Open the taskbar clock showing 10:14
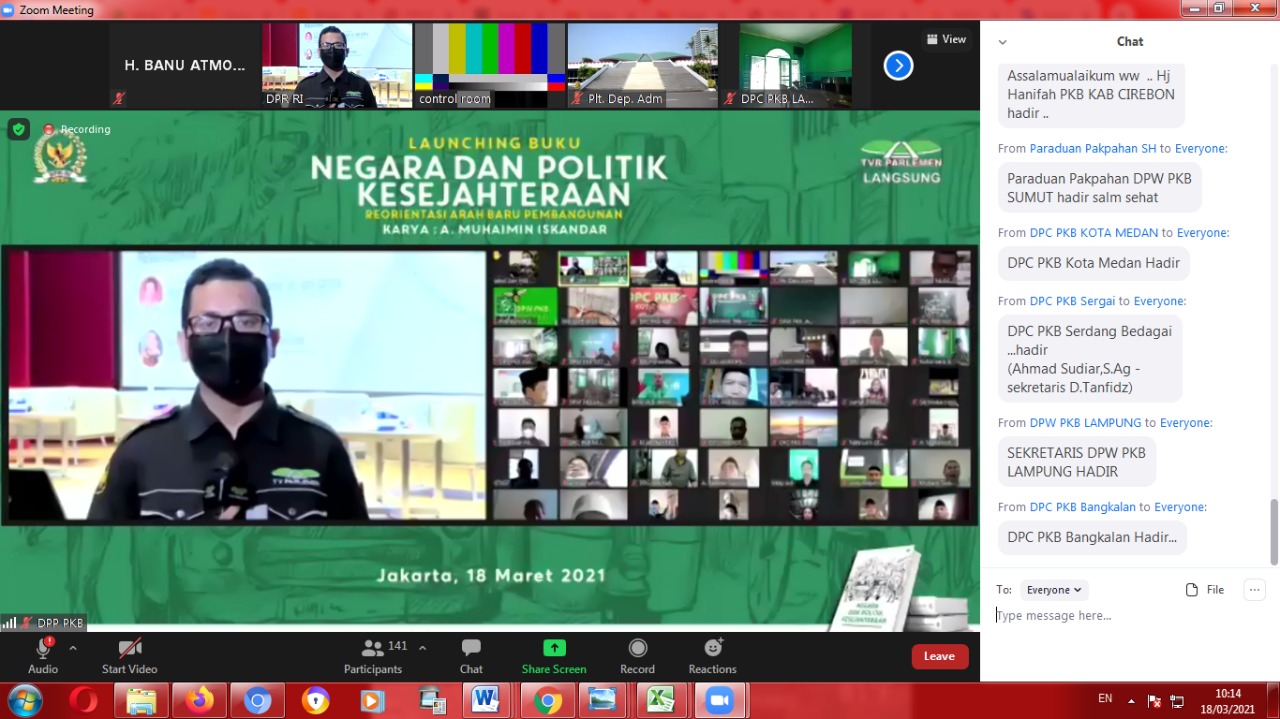 tap(1228, 701)
